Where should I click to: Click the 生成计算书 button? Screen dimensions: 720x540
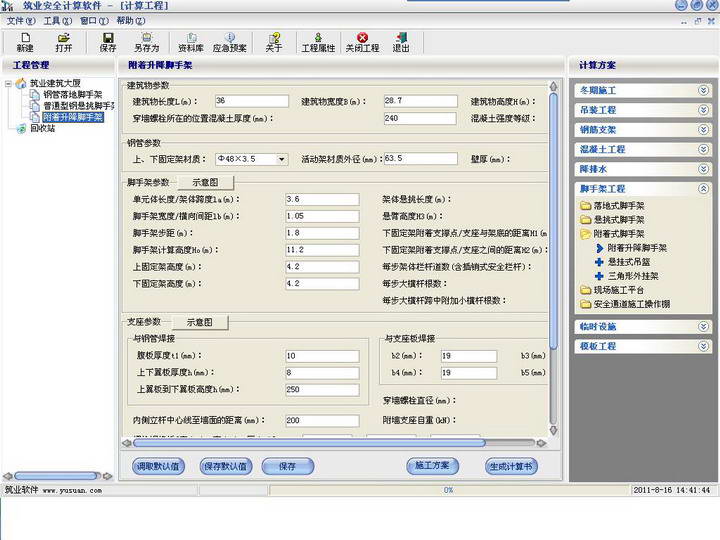511,467
